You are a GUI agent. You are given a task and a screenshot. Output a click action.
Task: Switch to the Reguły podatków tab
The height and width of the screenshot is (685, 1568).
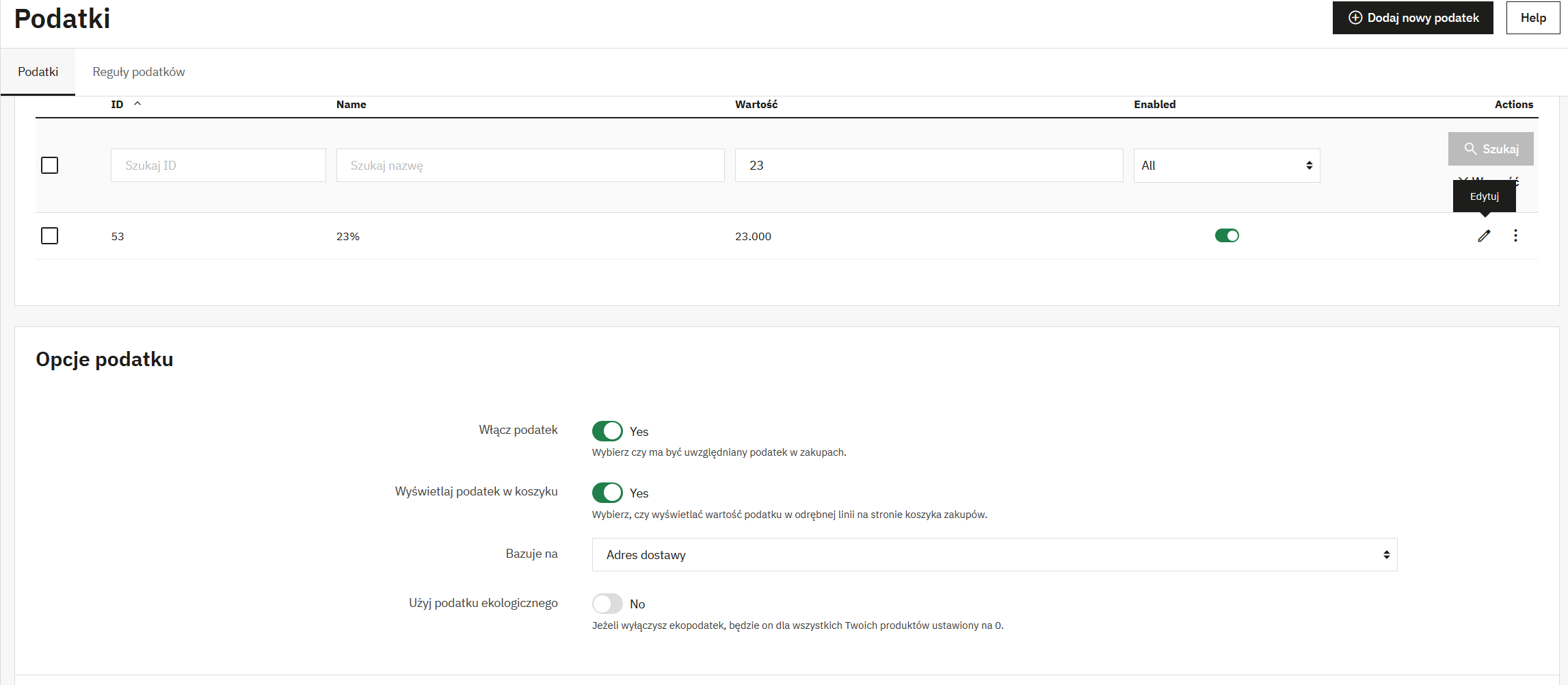[139, 72]
